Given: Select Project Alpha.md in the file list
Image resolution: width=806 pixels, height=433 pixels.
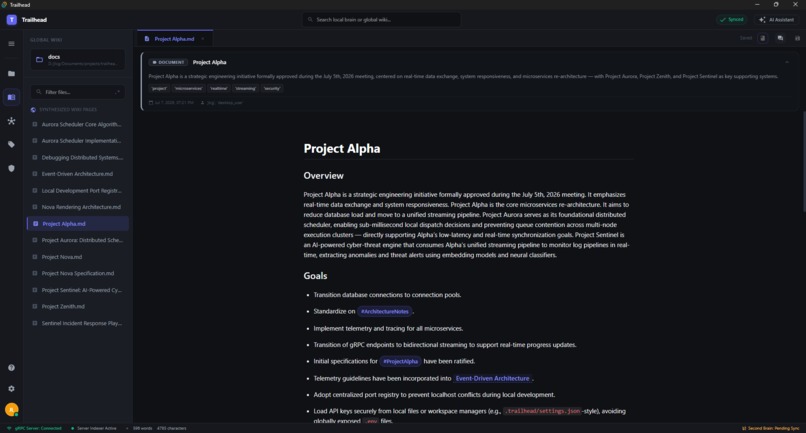Looking at the screenshot, I should coord(78,224).
